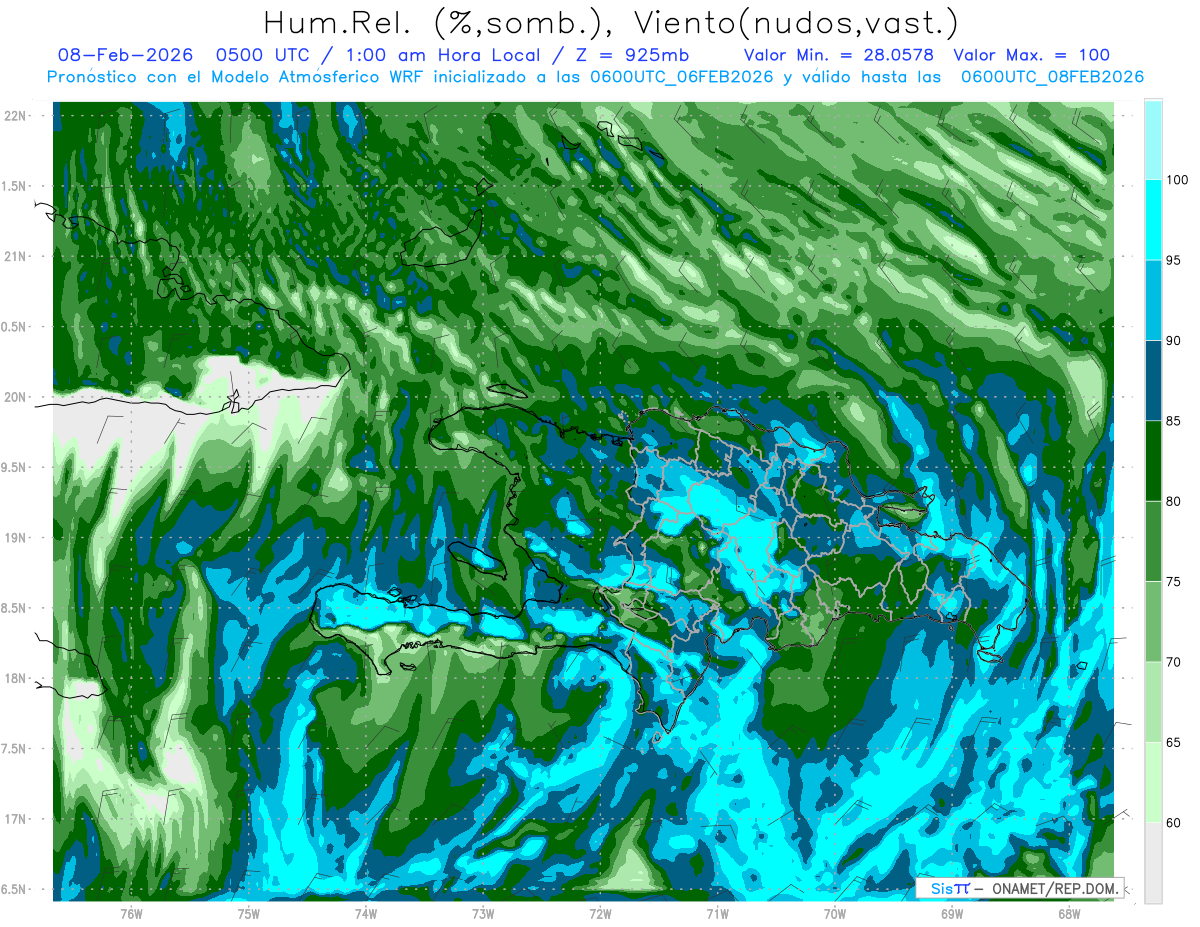Image resolution: width=1200 pixels, height=927 pixels.
Task: Click the medium green 75–80 colorbar segment
Action: [x=1153, y=541]
